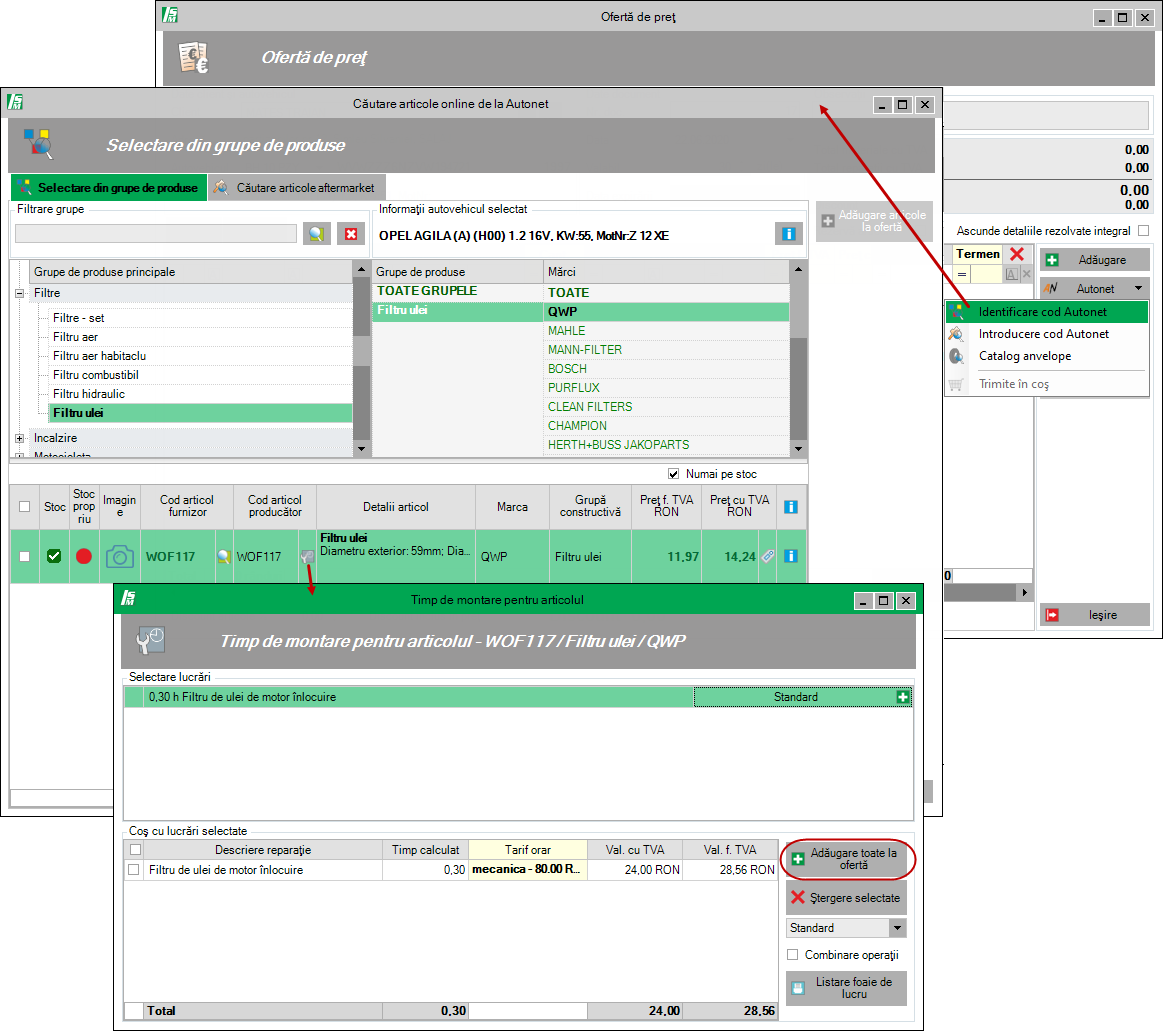
Task: Switch to Căutare articole aftermarket tab
Action: click(296, 188)
